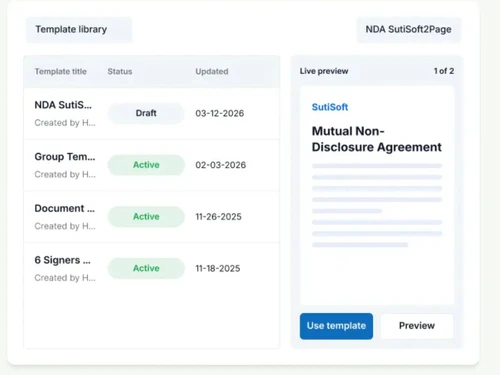Click the Use template button
The width and height of the screenshot is (500, 375).
(336, 326)
